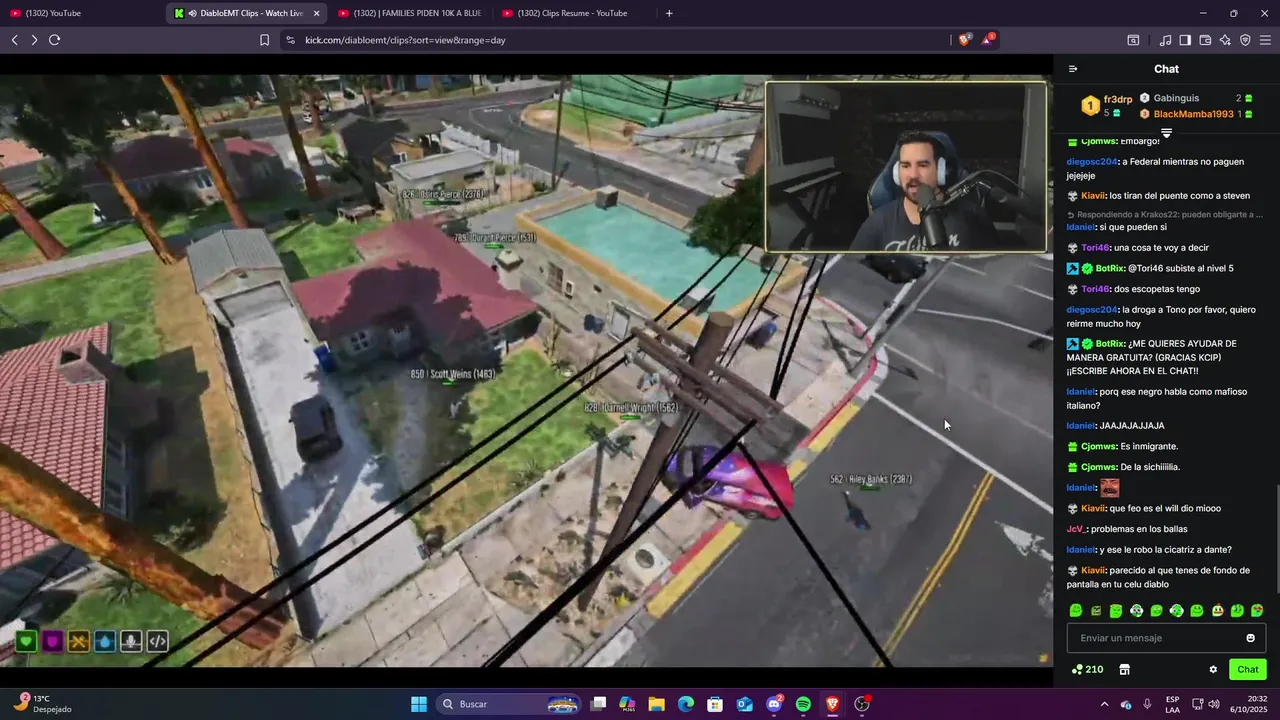Viewport: 1280px width, 720px height.
Task: Insert the yellow emote with red hat
Action: pos(1217,611)
